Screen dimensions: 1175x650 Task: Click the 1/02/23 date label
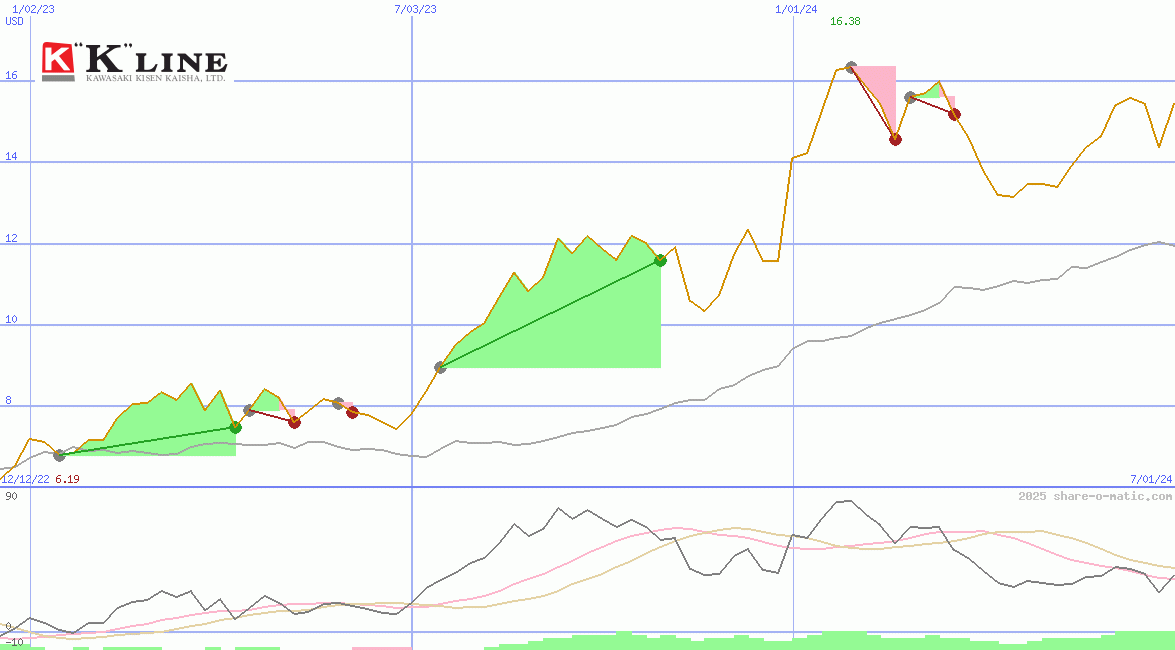pos(33,9)
